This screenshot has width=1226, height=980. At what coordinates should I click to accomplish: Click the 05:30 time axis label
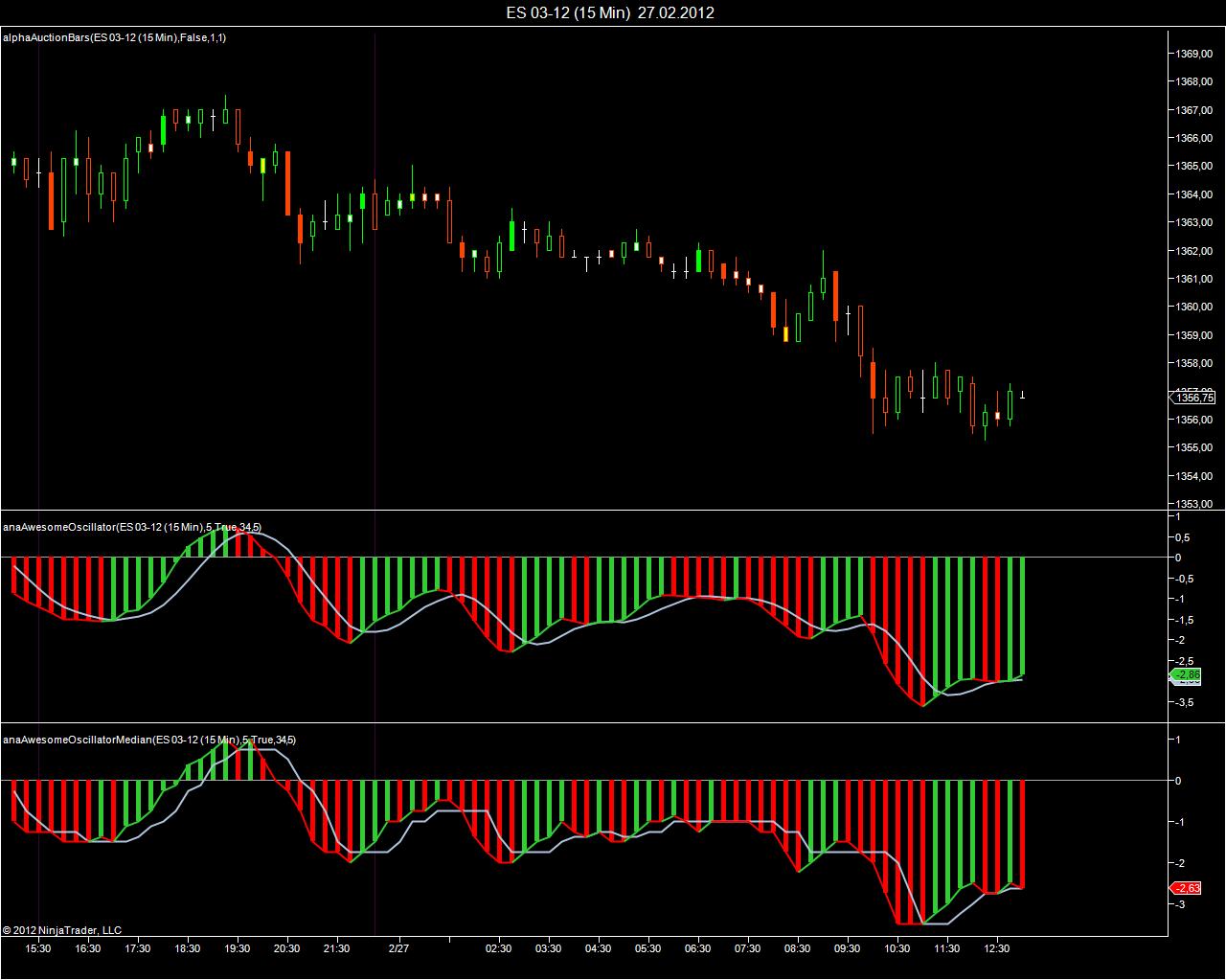tap(647, 948)
